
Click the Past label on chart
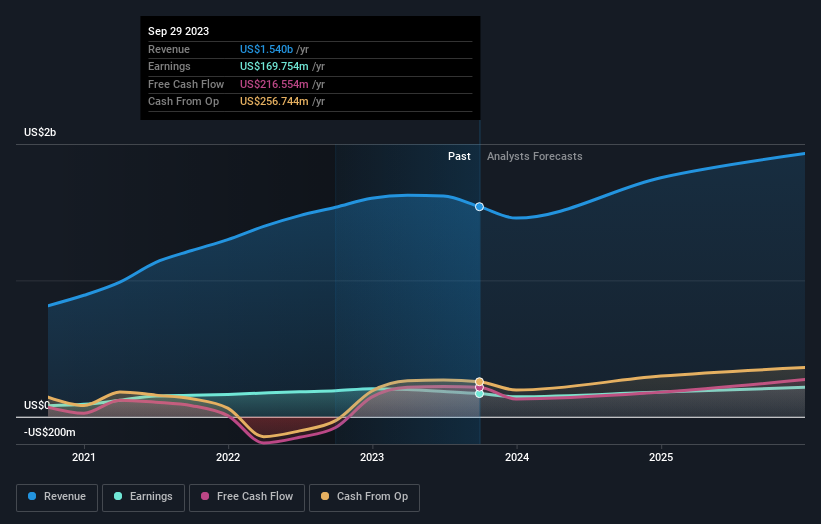pos(459,156)
